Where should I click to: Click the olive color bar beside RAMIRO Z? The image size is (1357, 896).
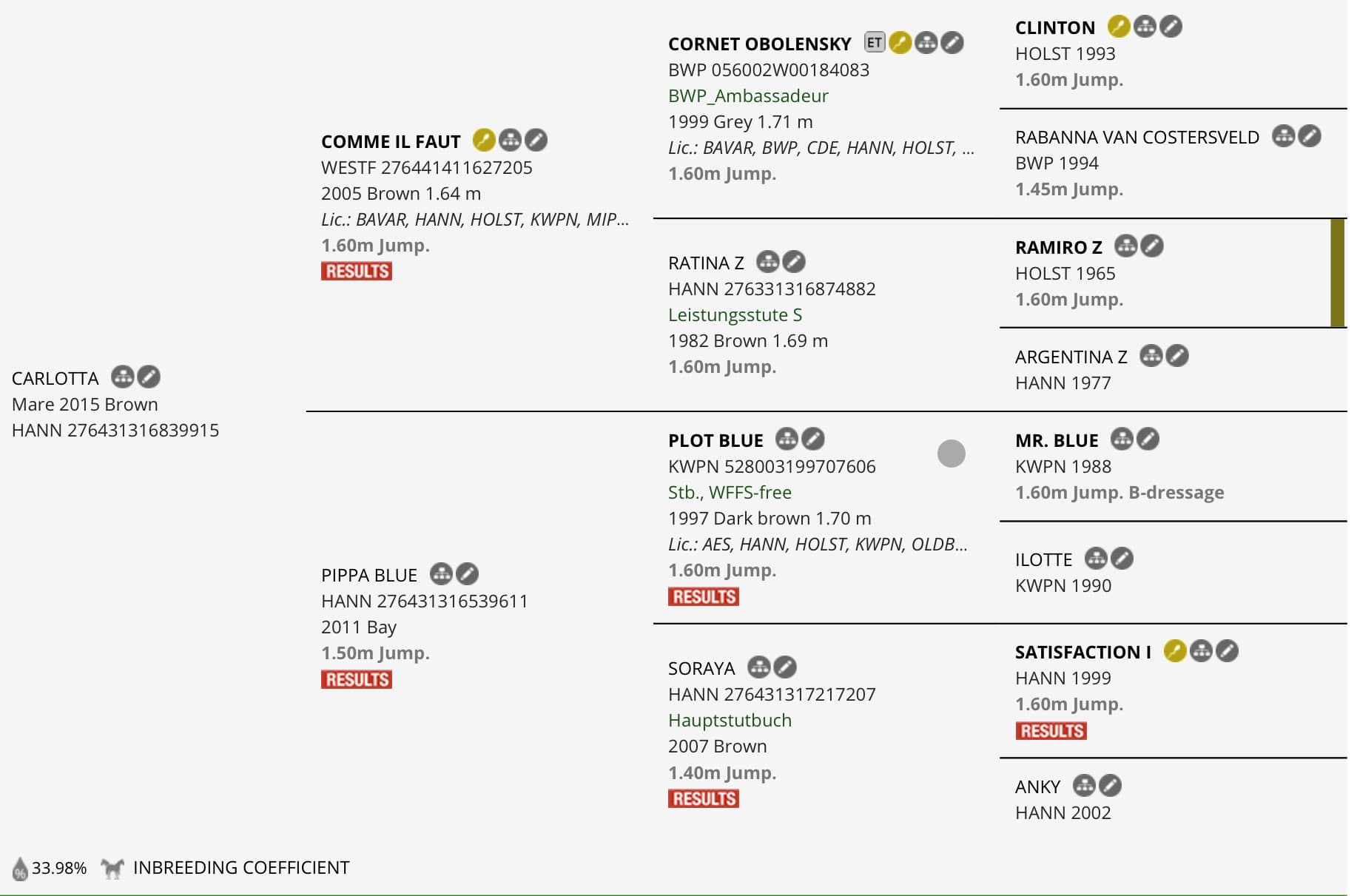click(x=1337, y=273)
